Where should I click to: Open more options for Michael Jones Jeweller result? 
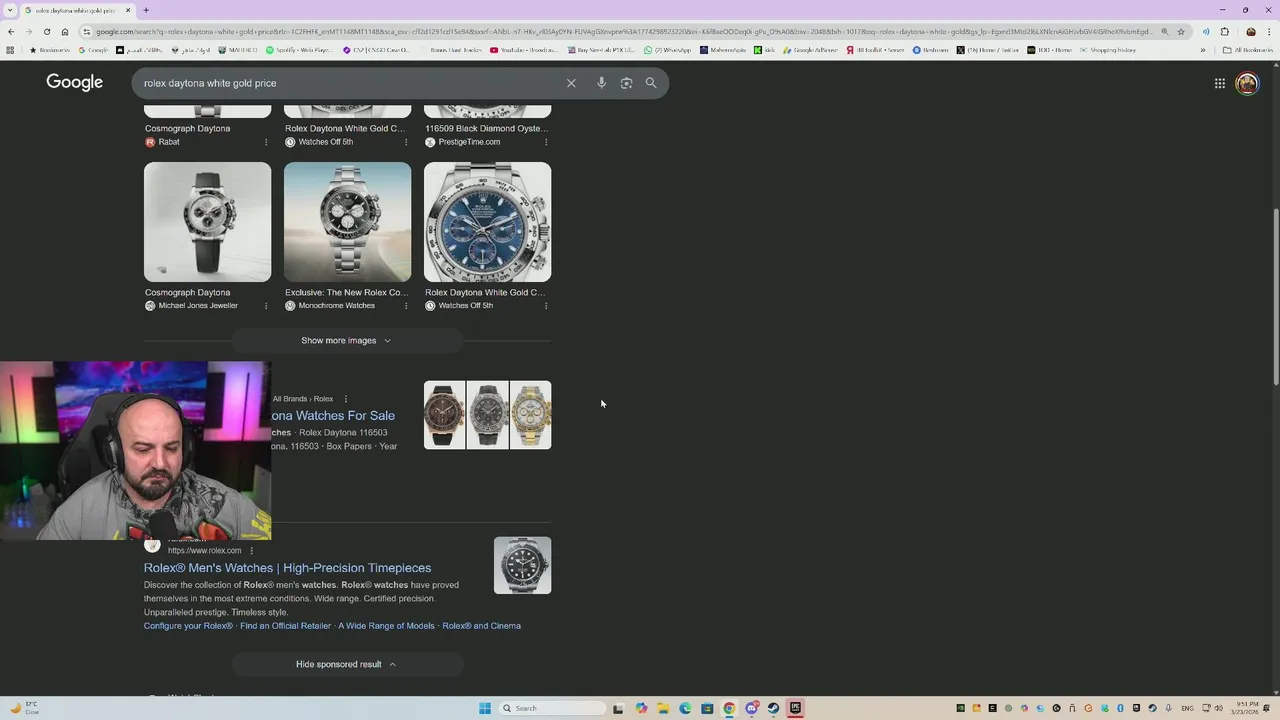(266, 306)
